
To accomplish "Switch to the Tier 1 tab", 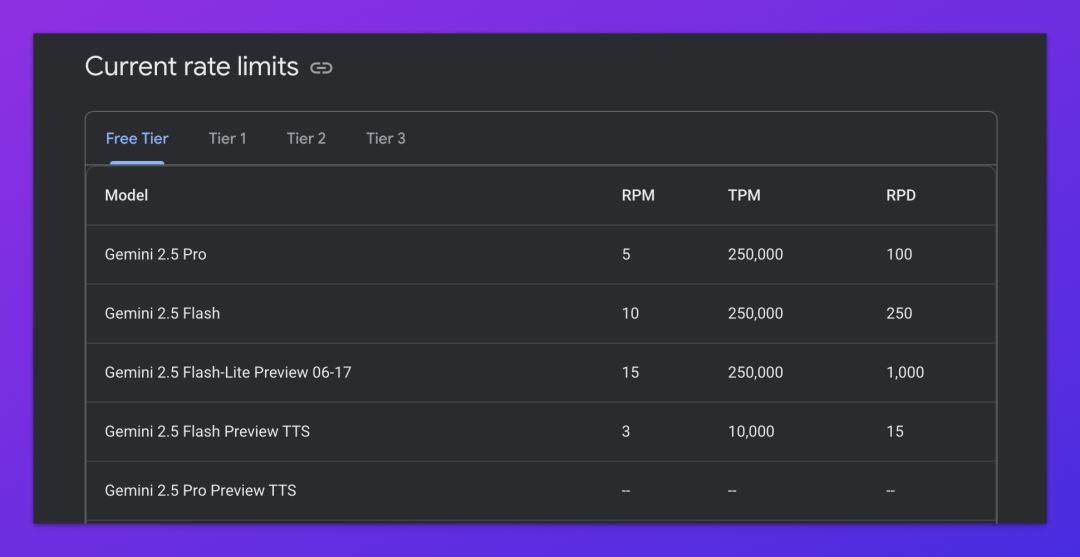I will coord(227,138).
